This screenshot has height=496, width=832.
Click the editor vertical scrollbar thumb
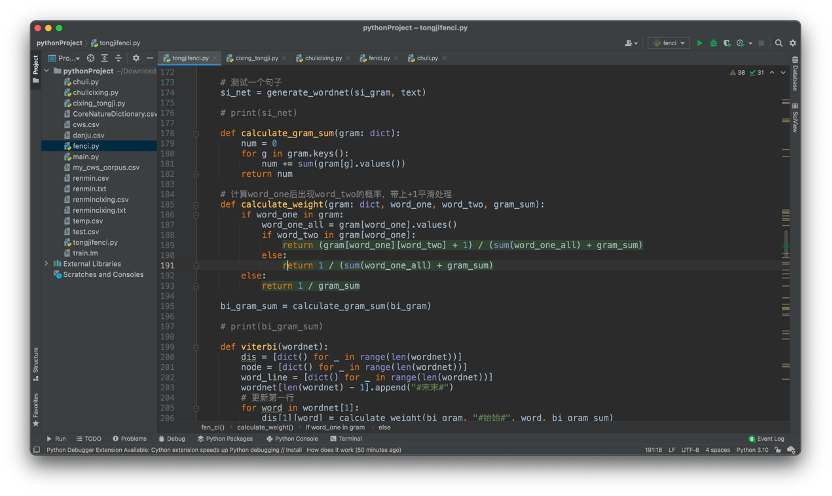pos(786,246)
